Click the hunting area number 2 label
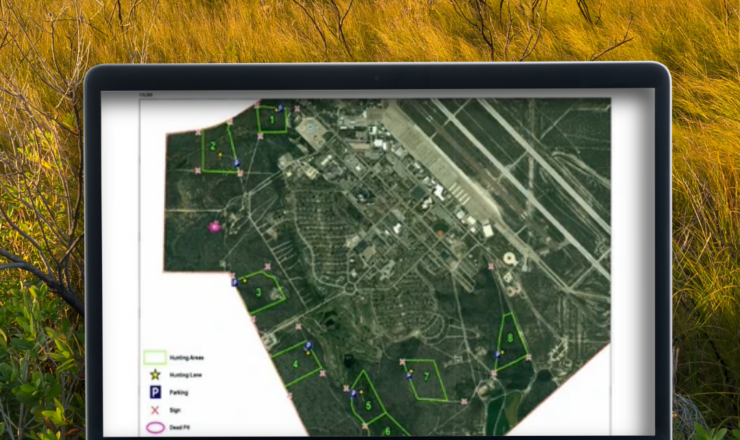Viewport: 740px width, 440px height. pyautogui.click(x=213, y=146)
